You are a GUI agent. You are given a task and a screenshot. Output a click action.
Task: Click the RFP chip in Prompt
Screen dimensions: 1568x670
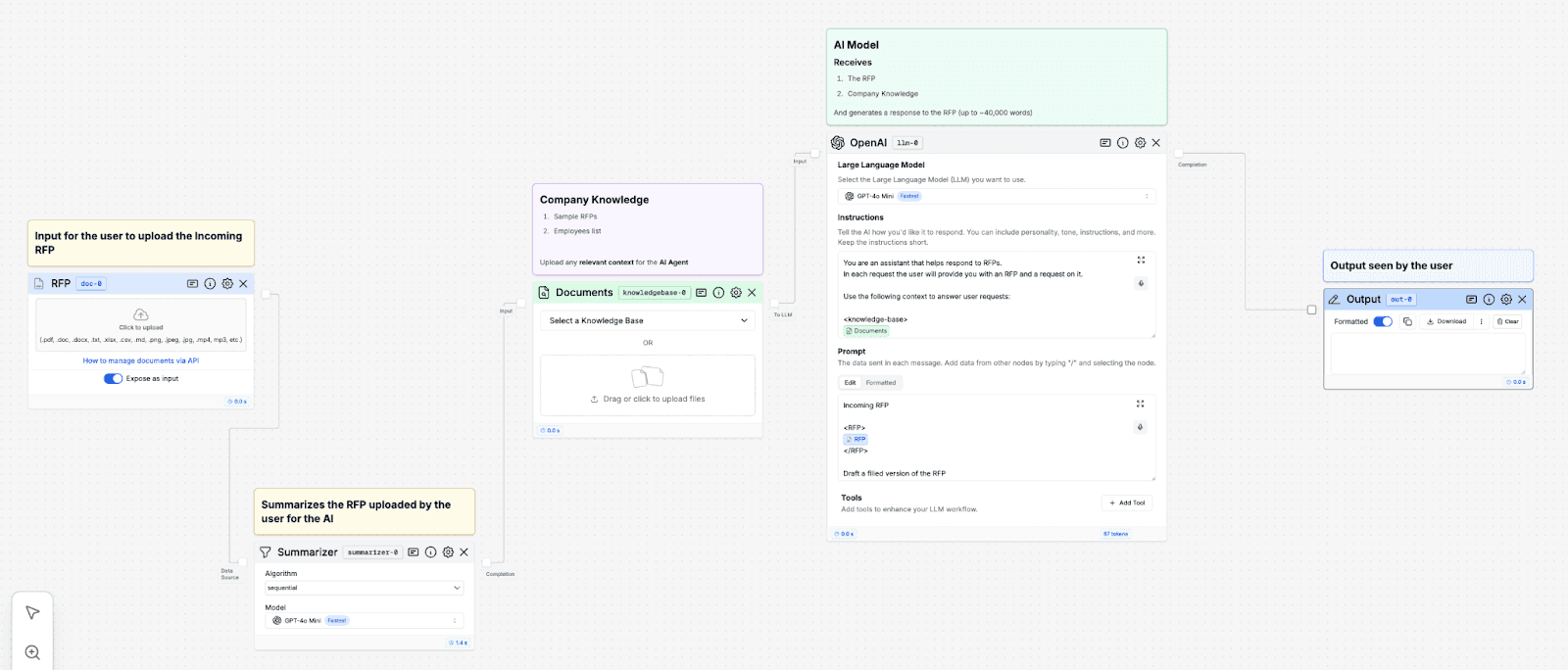[x=856, y=440]
